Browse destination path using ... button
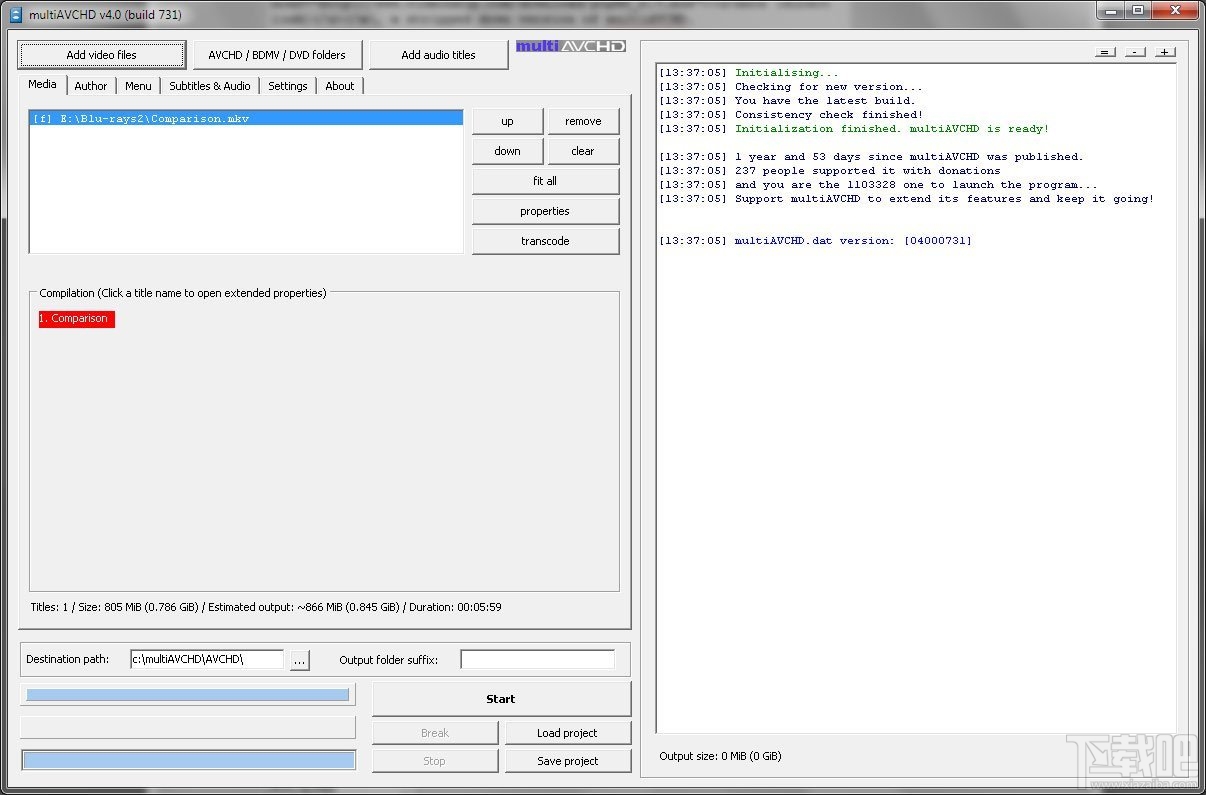 299,659
